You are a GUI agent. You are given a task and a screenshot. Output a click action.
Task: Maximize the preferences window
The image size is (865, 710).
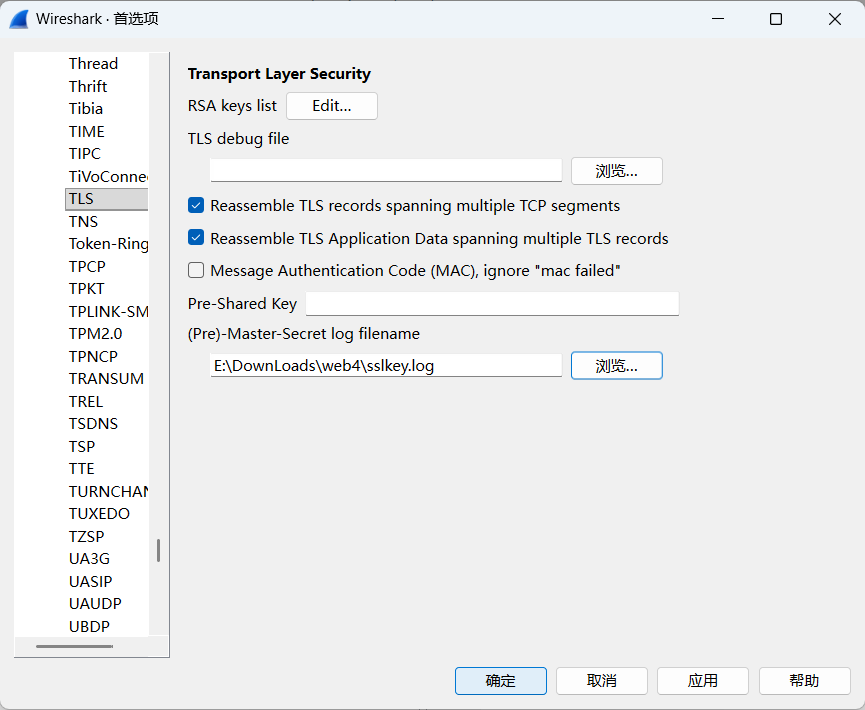(776, 19)
